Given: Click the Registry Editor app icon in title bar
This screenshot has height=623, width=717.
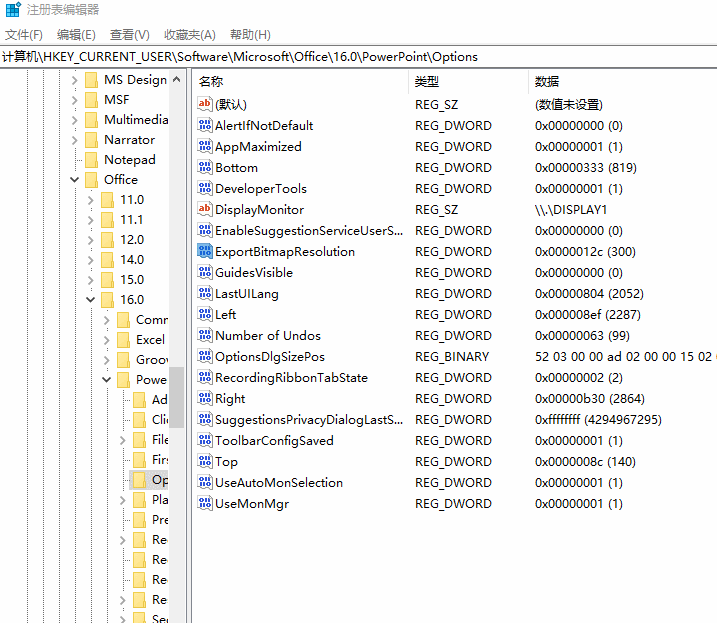Looking at the screenshot, I should pos(13,9).
